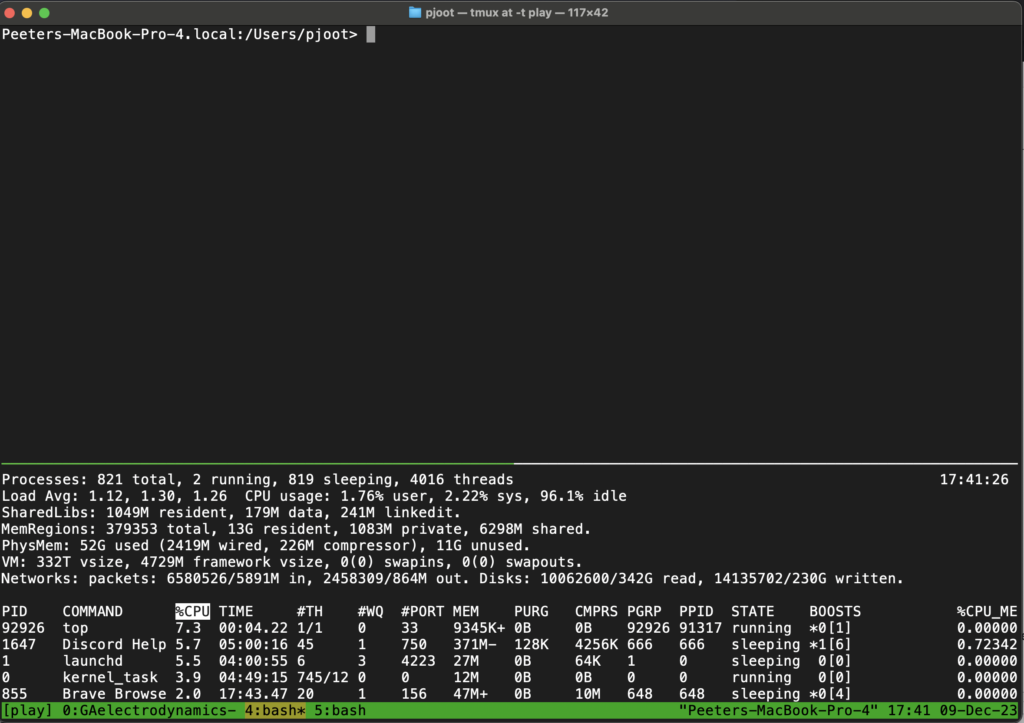Click PID '92926' in the first column

[x=23, y=628]
